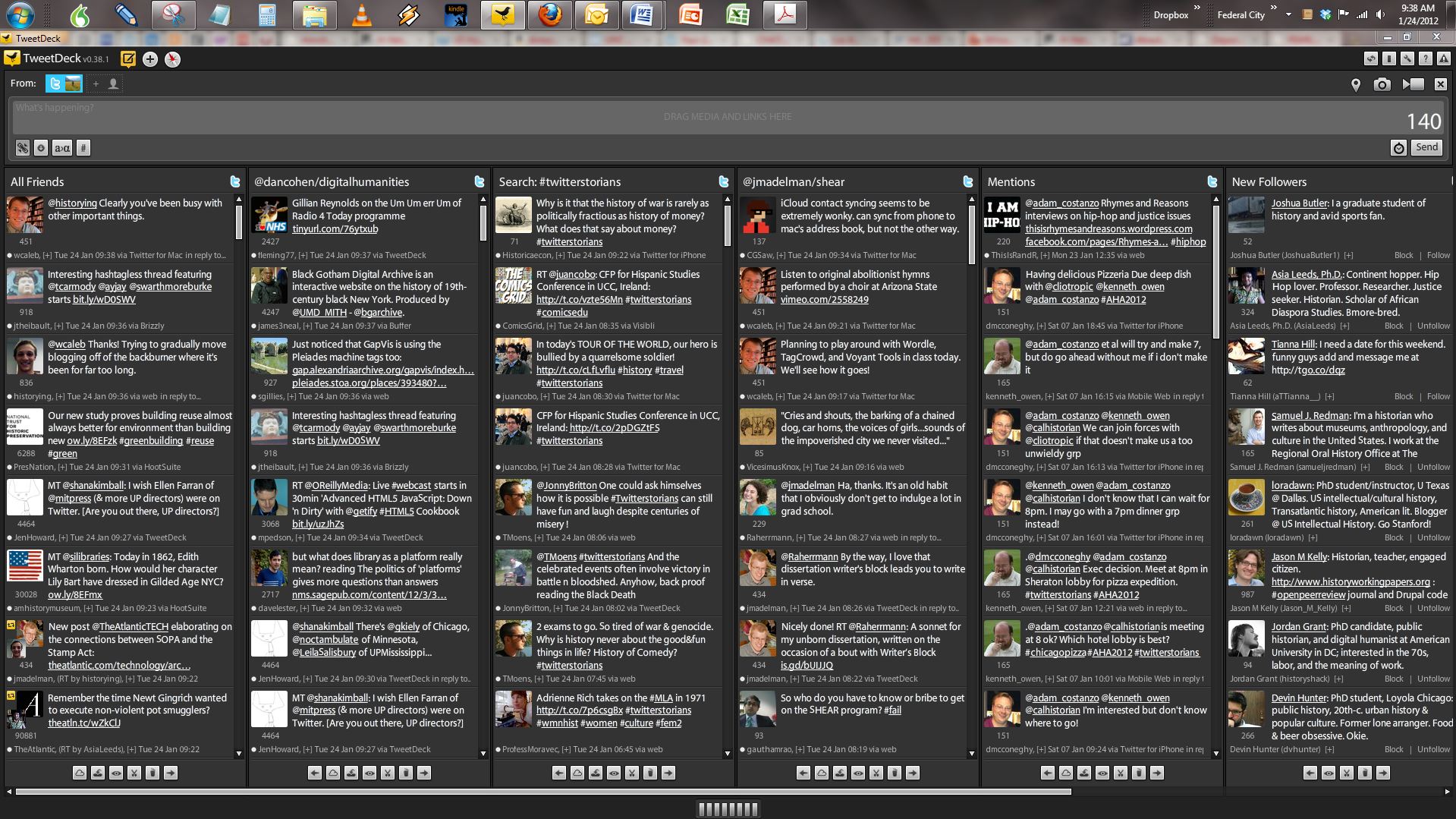Click the cloud icon under @dancohen/digitalhumanities column
Image resolution: width=1456 pixels, height=819 pixels.
tap(333, 773)
